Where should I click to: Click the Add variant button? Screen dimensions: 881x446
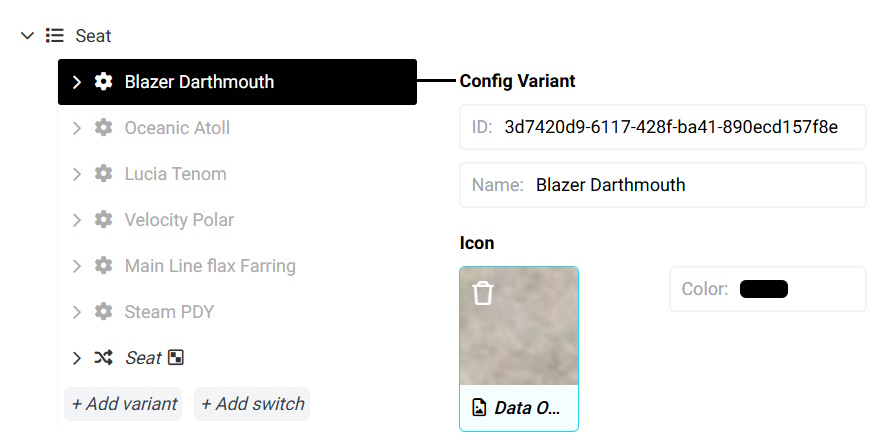tap(123, 404)
